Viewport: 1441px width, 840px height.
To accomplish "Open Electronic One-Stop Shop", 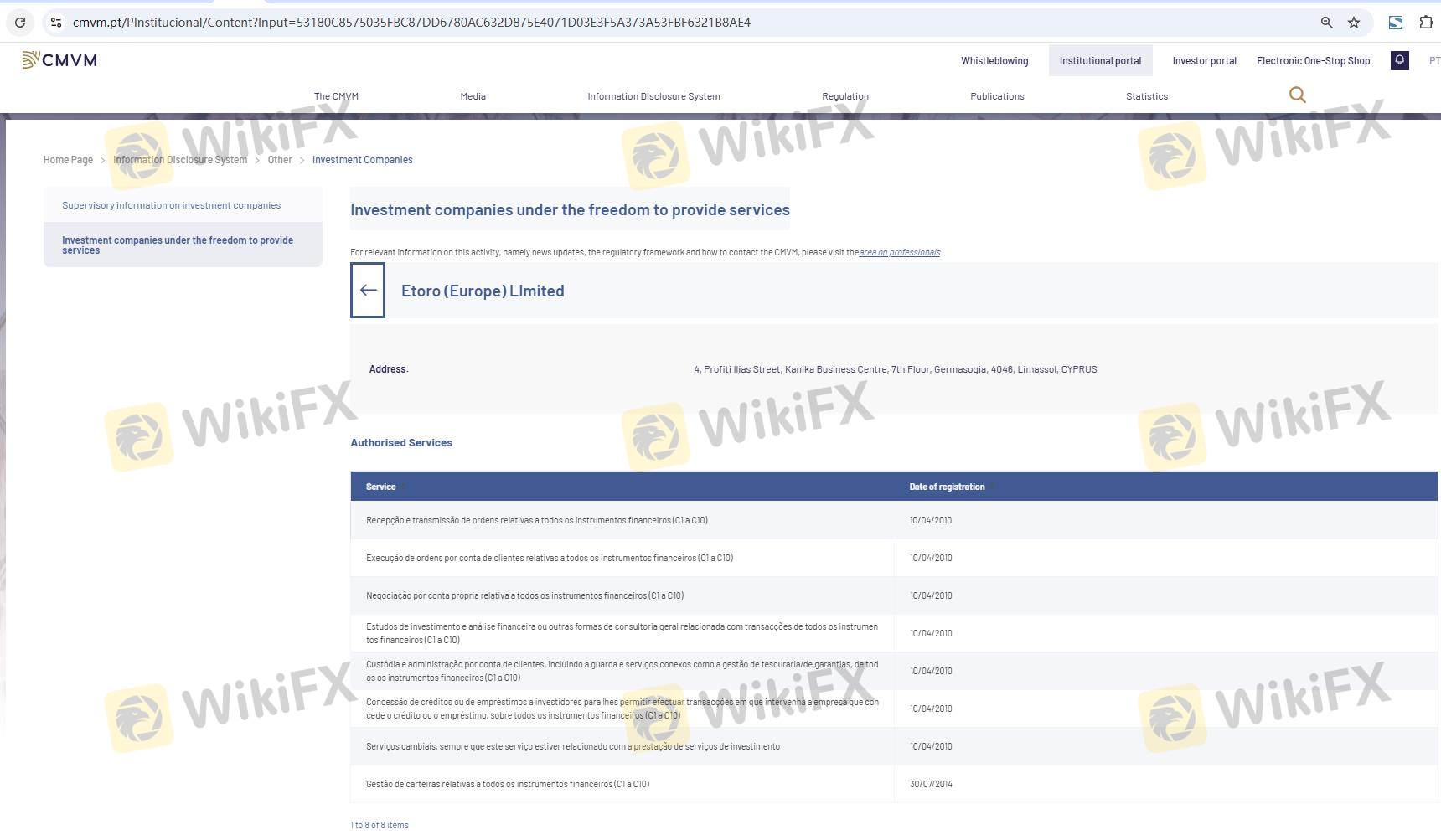I will [1313, 61].
